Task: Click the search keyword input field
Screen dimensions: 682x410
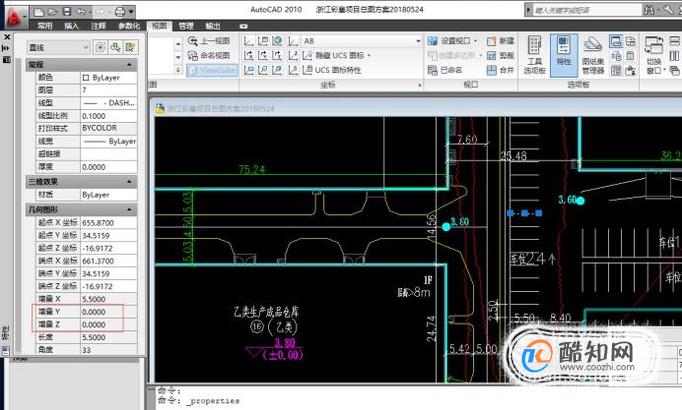Action: (x=588, y=10)
